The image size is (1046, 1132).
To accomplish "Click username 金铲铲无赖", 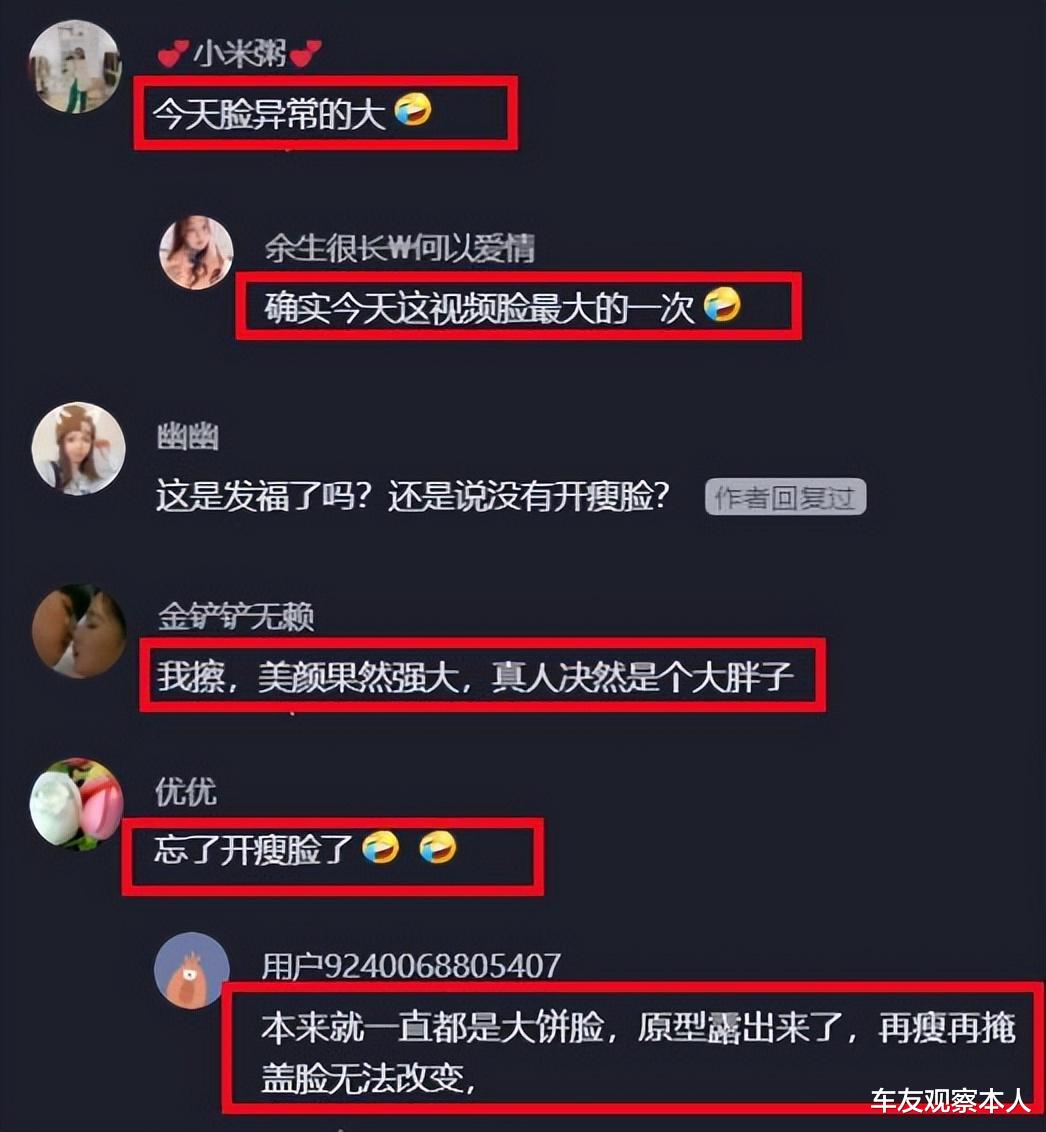I will point(235,617).
